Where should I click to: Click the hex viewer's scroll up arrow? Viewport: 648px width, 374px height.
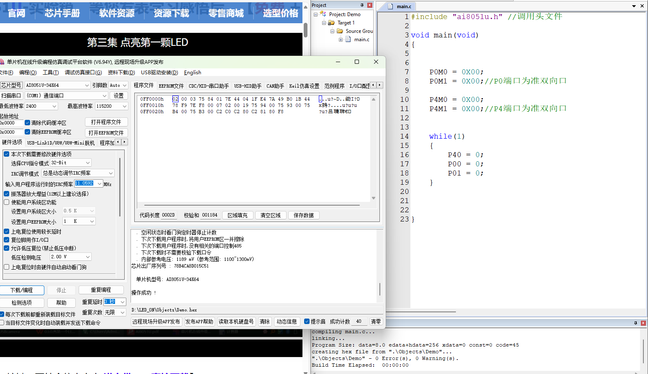click(x=374, y=99)
